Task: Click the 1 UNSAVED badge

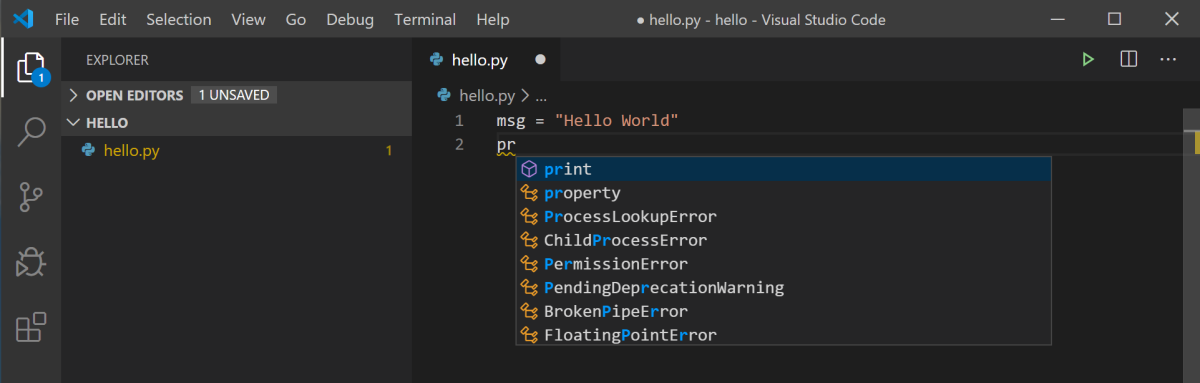Action: (234, 95)
